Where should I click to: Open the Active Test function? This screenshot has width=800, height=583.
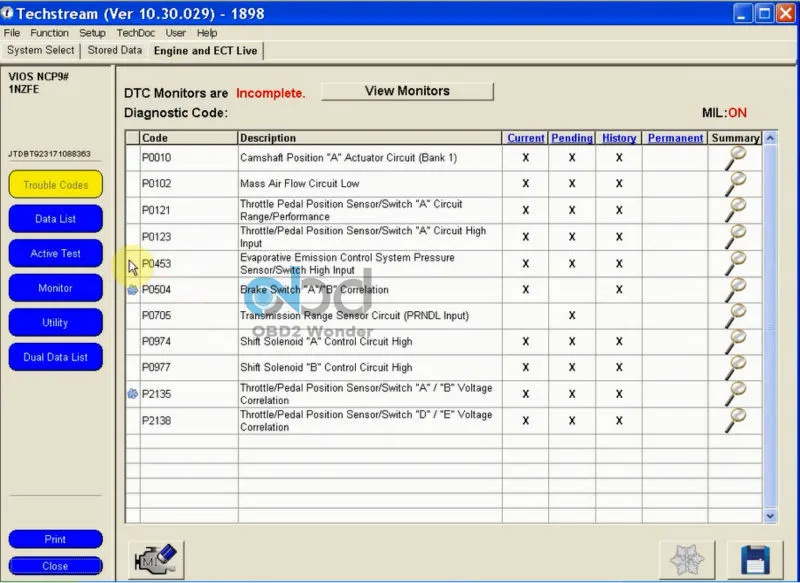[x=56, y=254]
